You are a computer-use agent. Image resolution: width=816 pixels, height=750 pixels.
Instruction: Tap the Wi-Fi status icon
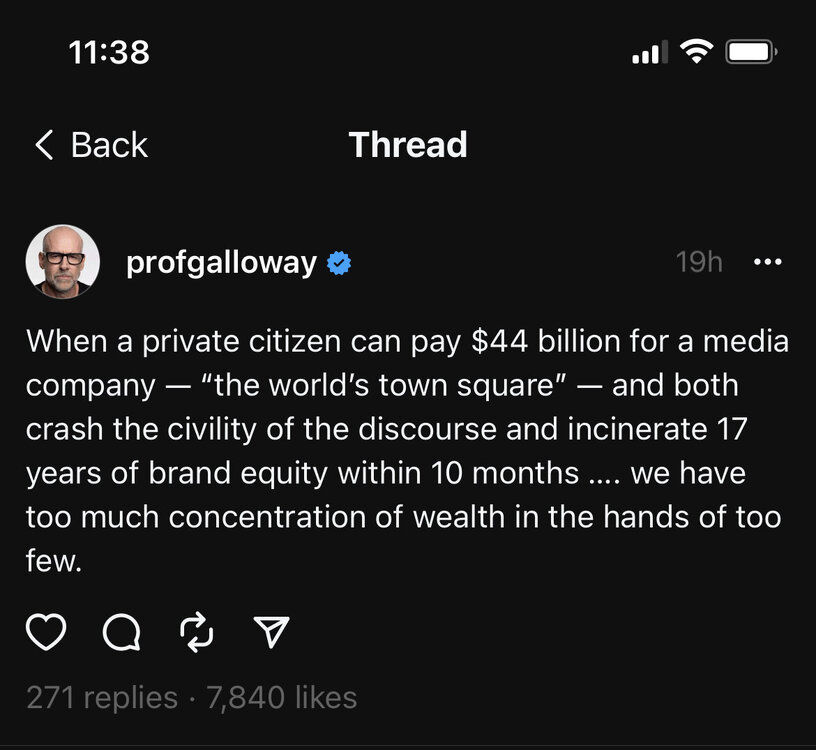[x=696, y=52]
